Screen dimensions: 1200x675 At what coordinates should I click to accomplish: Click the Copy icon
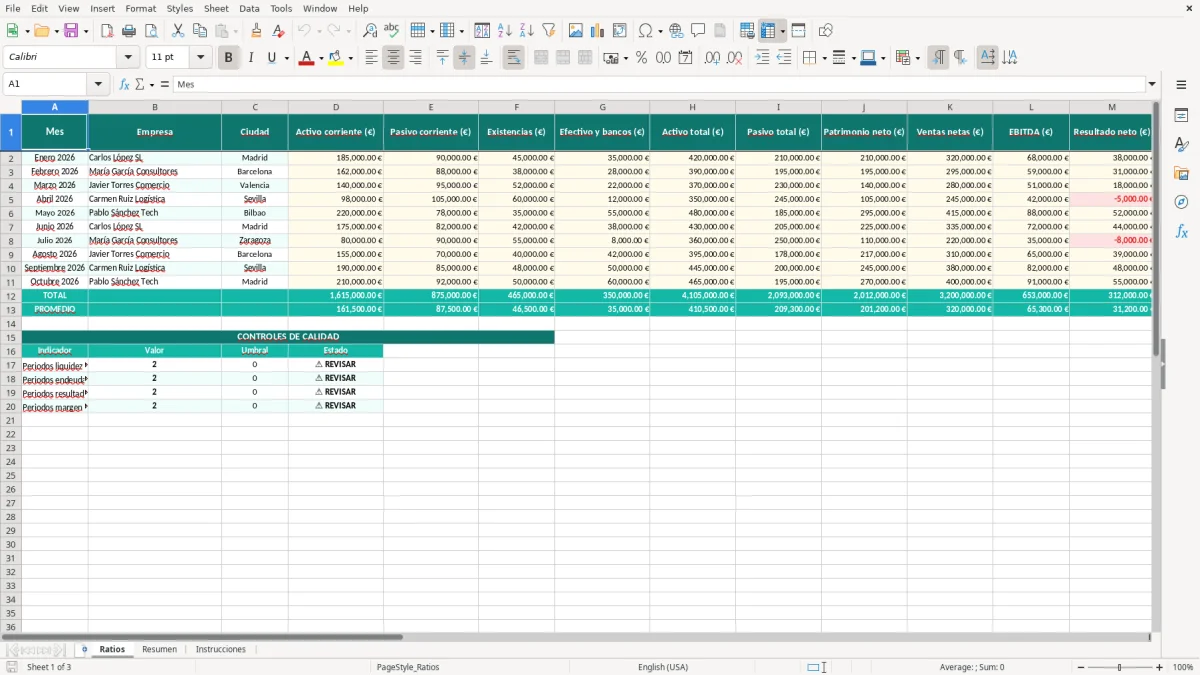pyautogui.click(x=200, y=31)
